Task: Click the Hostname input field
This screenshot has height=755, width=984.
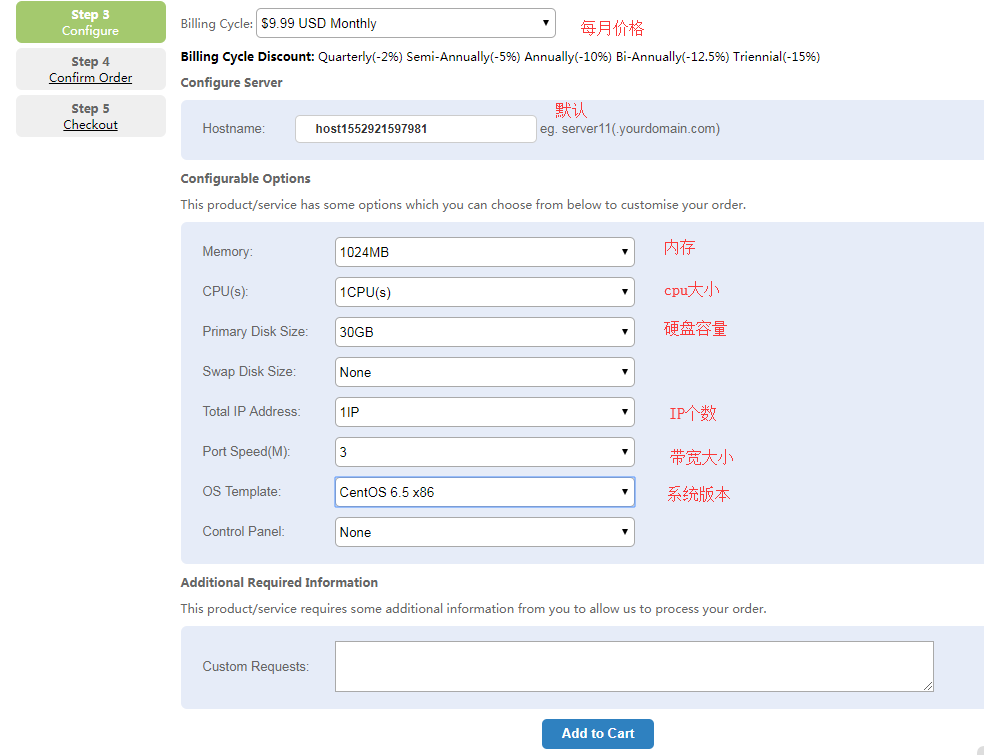Action: point(415,129)
